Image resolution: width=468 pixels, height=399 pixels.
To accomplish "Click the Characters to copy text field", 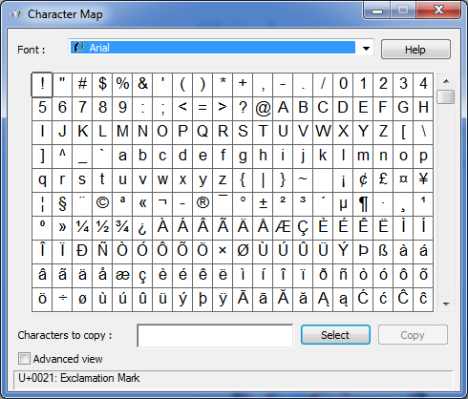I will click(x=215, y=336).
